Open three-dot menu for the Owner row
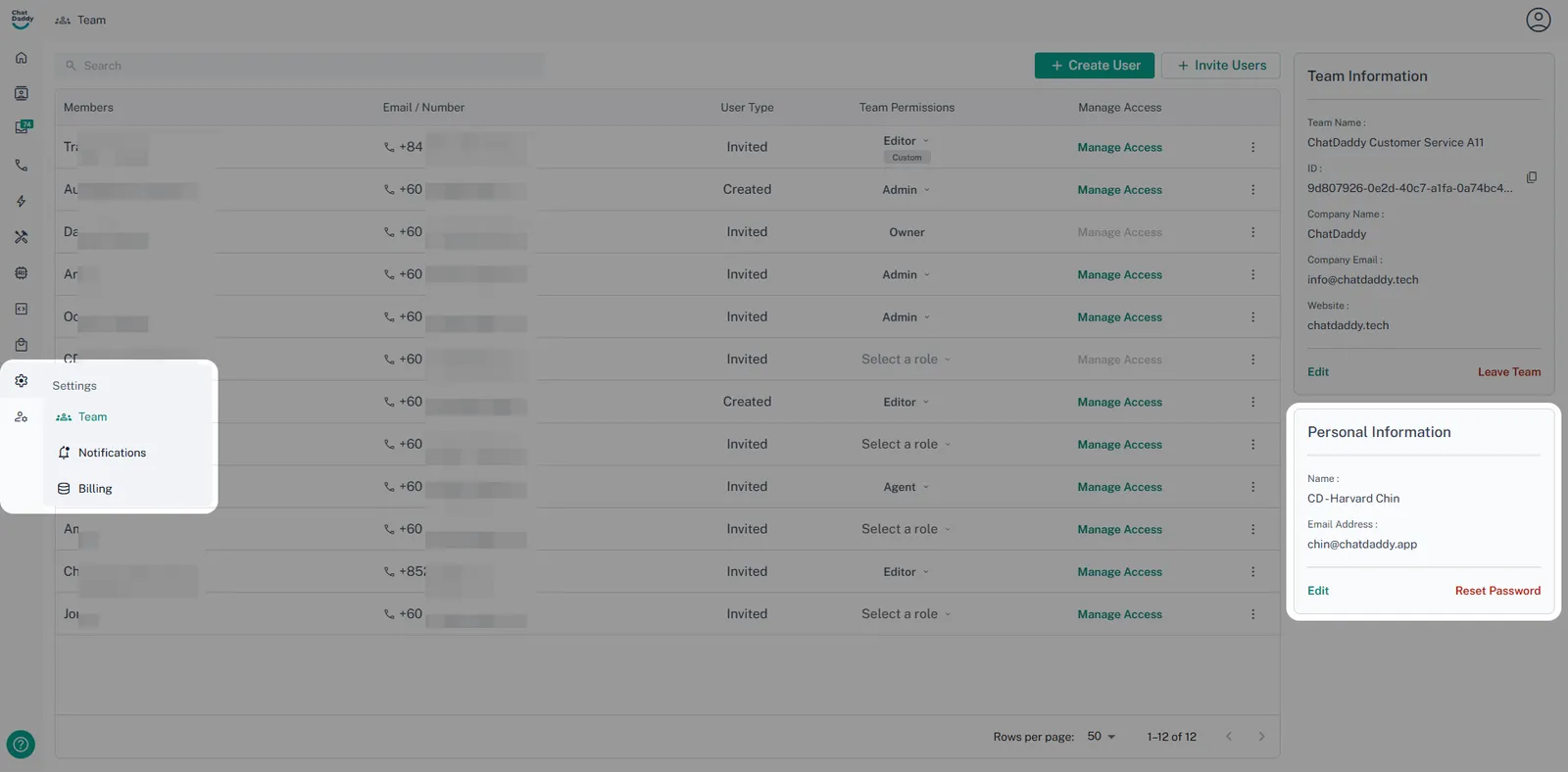The image size is (1568, 772). 1252,232
